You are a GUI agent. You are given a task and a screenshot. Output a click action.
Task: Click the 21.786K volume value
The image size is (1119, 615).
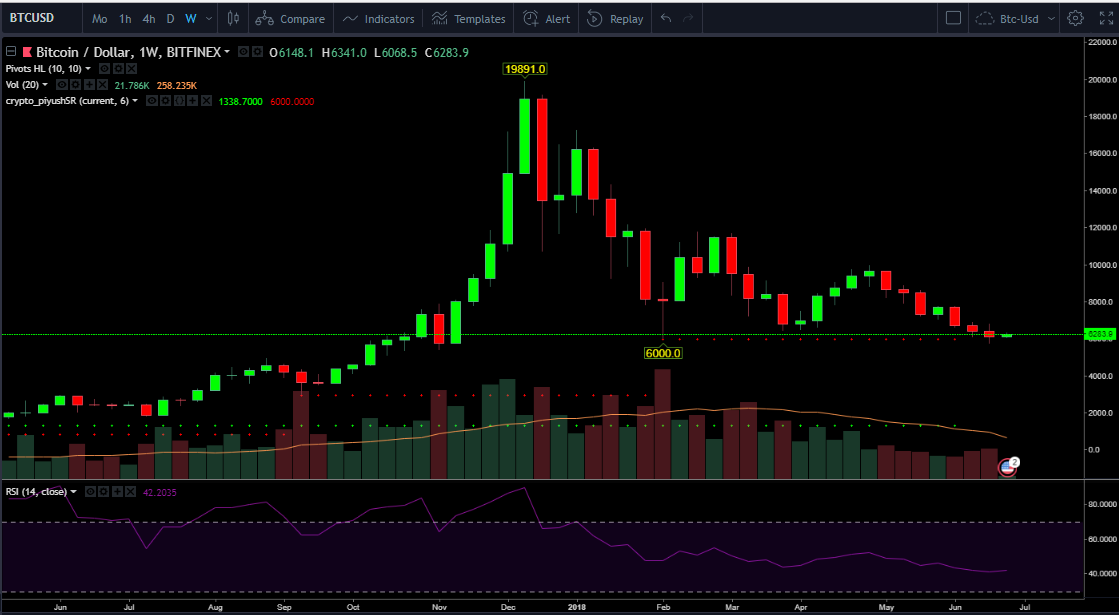coord(132,86)
